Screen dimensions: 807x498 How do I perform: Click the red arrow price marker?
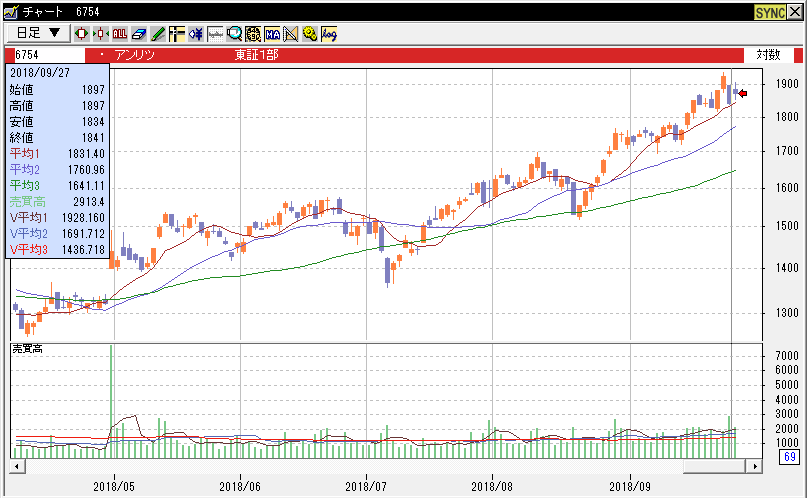[x=743, y=94]
